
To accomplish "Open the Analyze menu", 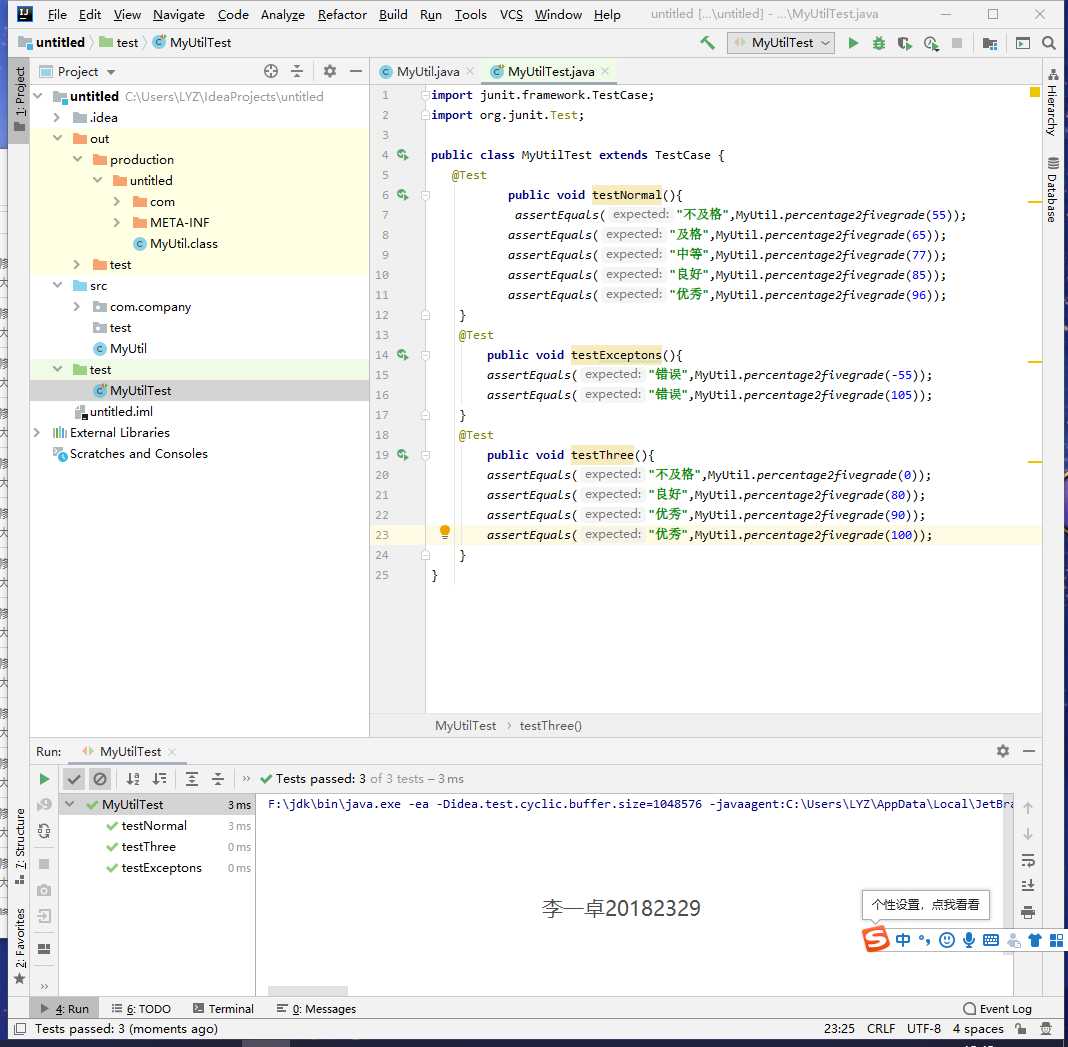I will 282,14.
